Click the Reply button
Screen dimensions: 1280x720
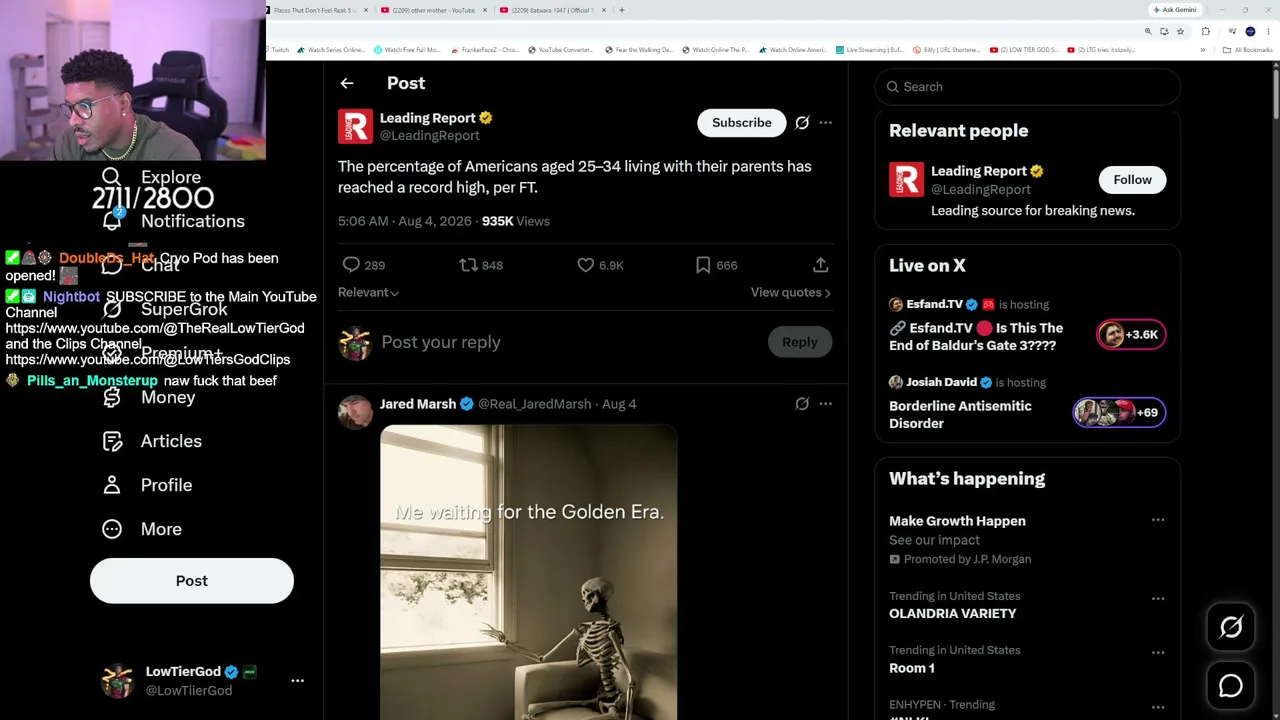(800, 342)
